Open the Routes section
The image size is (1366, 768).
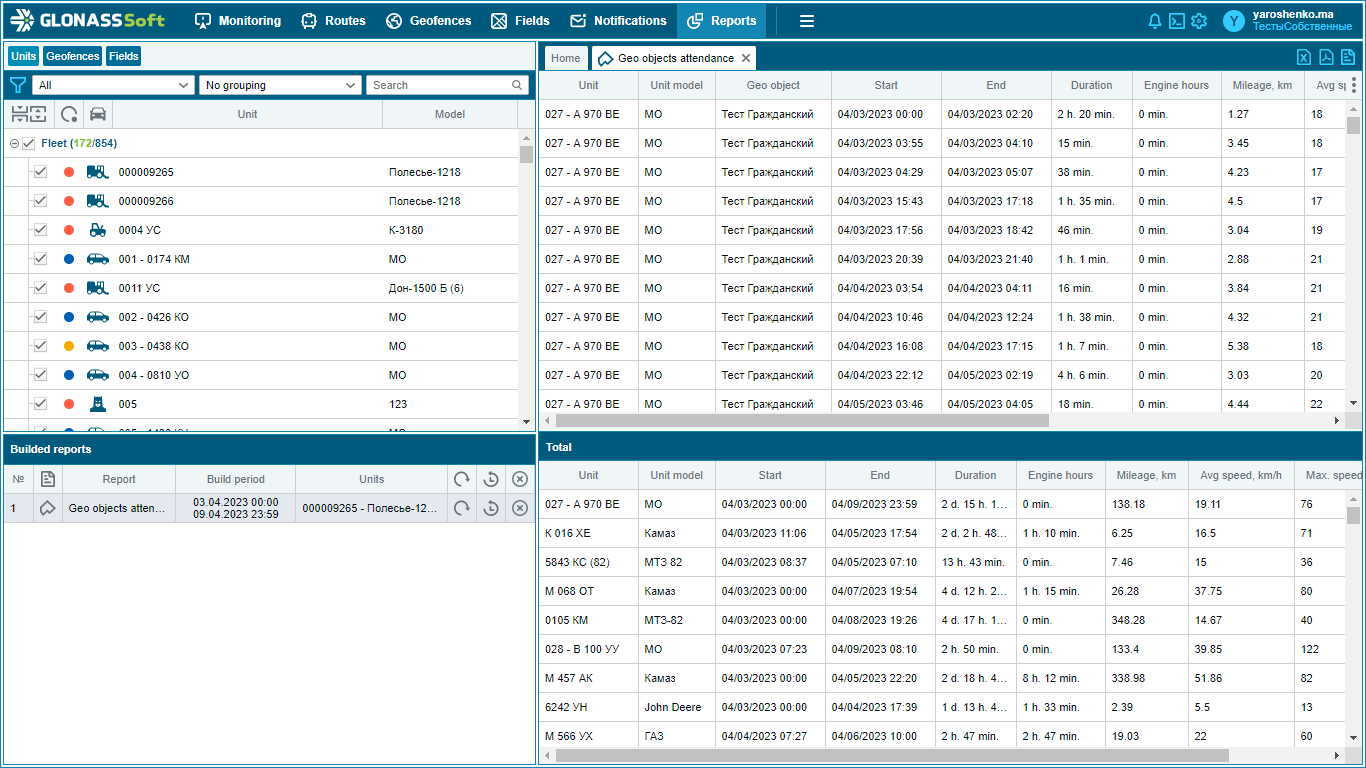point(333,21)
